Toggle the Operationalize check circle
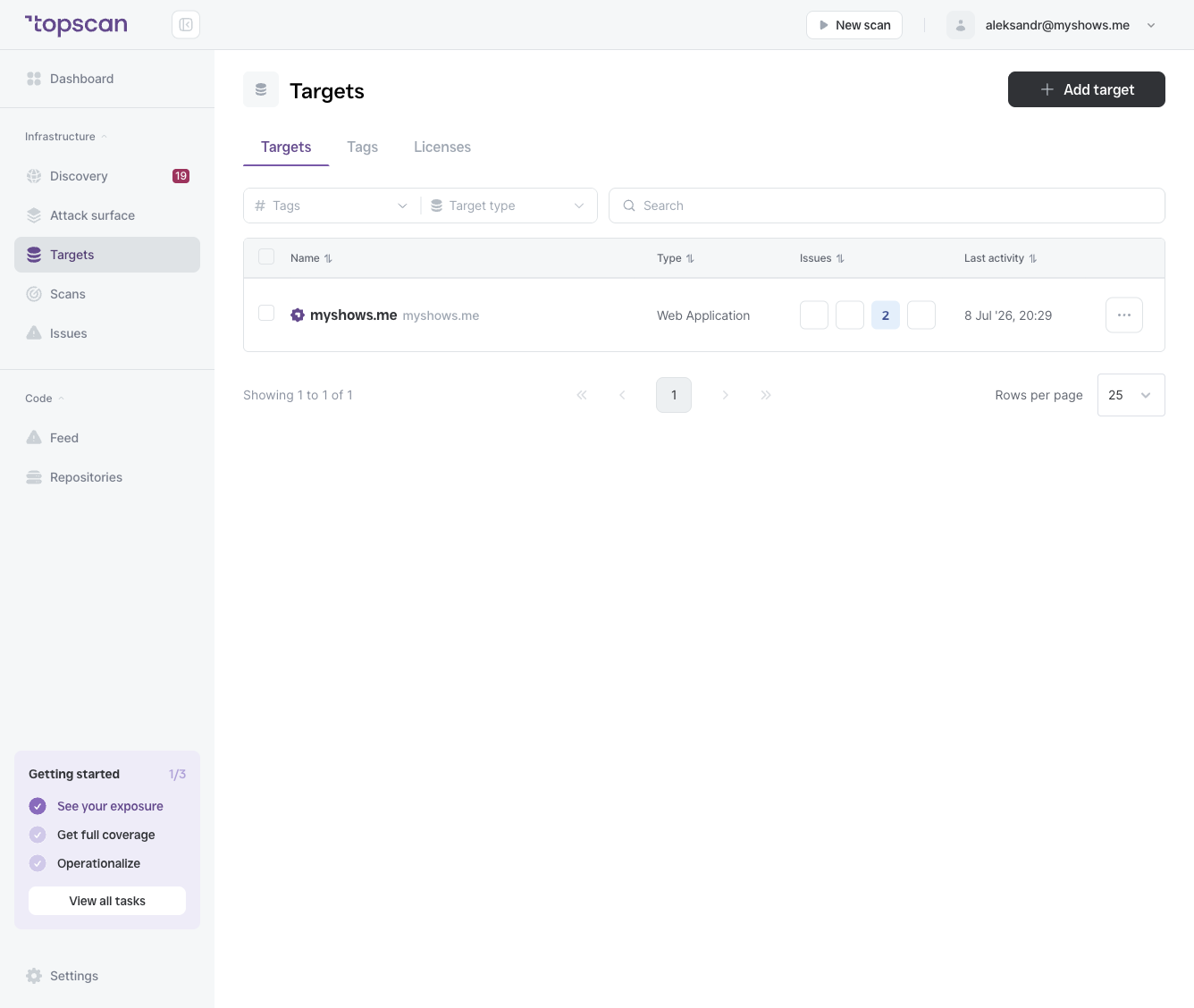The image size is (1194, 1008). [38, 863]
